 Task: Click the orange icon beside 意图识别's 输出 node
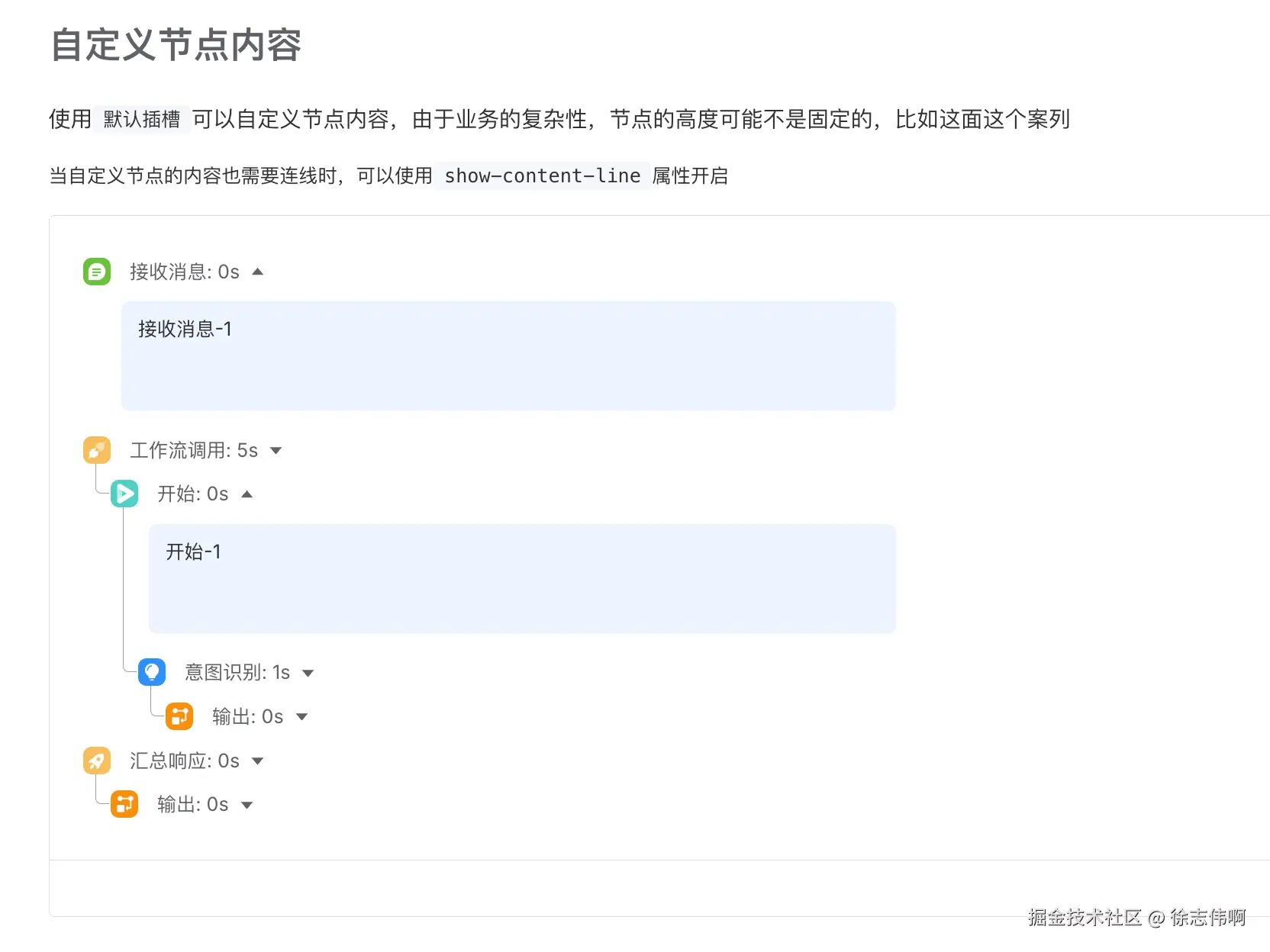click(x=179, y=716)
